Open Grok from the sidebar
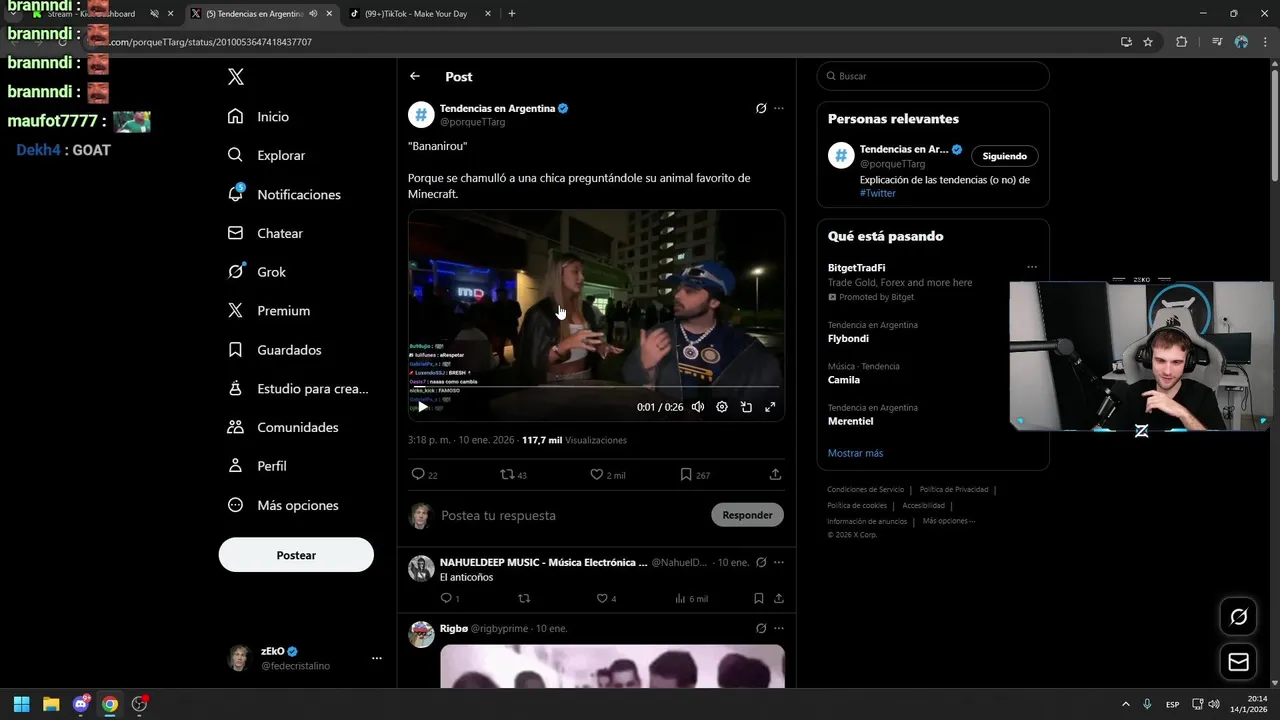Viewport: 1280px width, 720px height. [256, 272]
